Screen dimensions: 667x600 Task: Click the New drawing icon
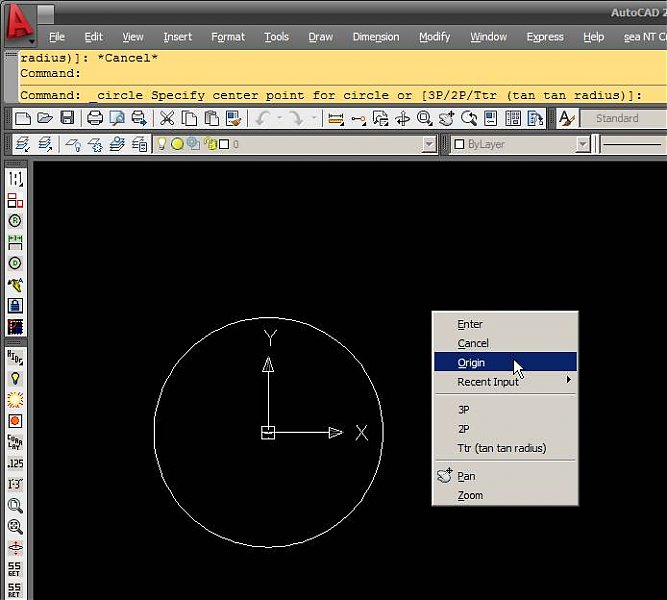click(23, 118)
